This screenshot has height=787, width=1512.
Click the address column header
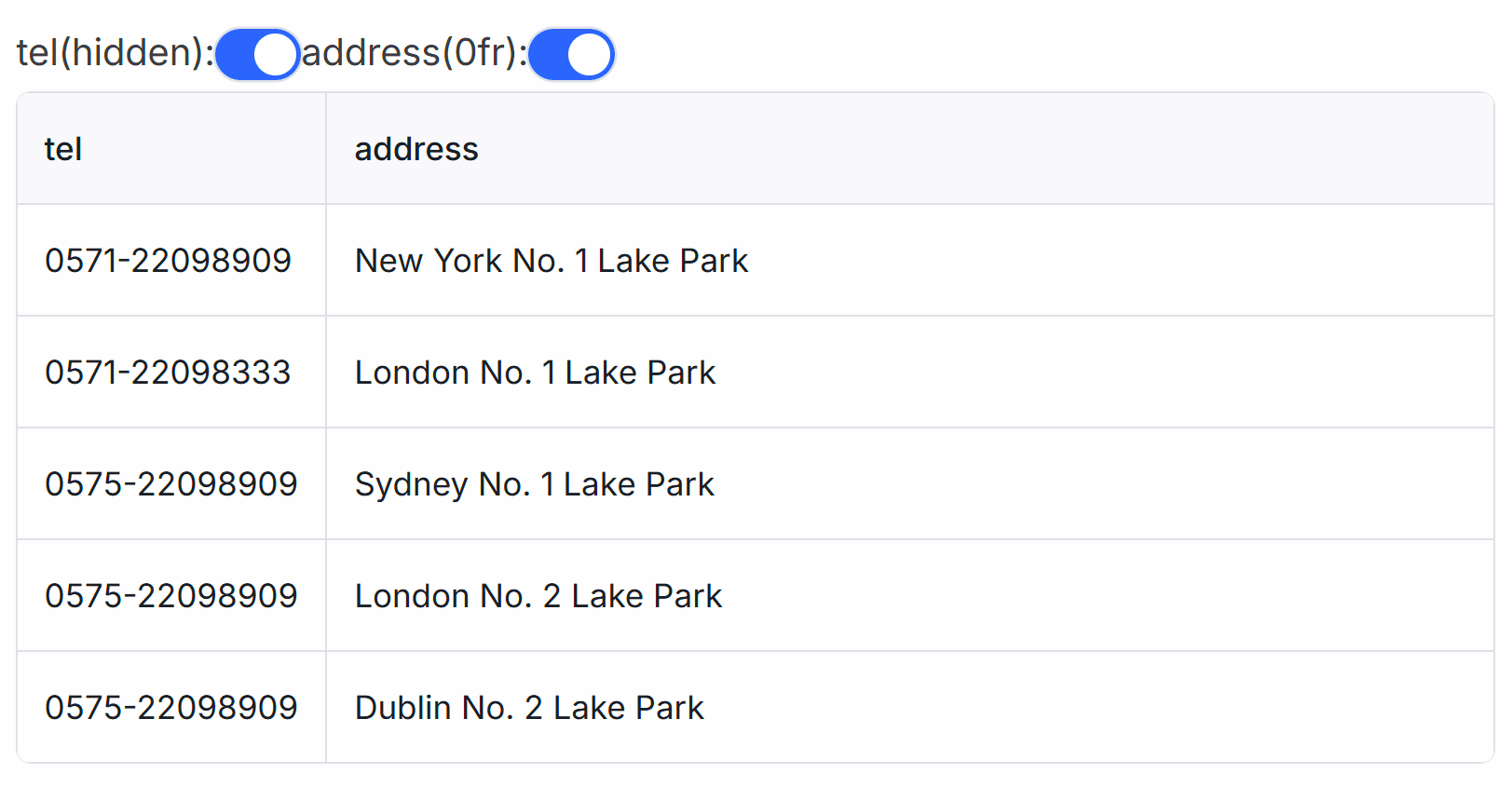416,149
